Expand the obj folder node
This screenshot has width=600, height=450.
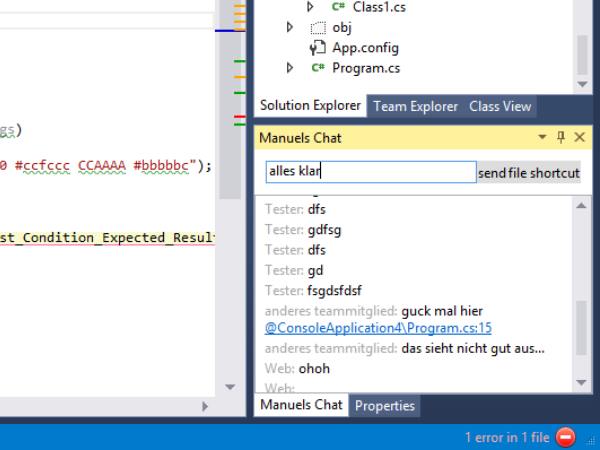(x=290, y=27)
